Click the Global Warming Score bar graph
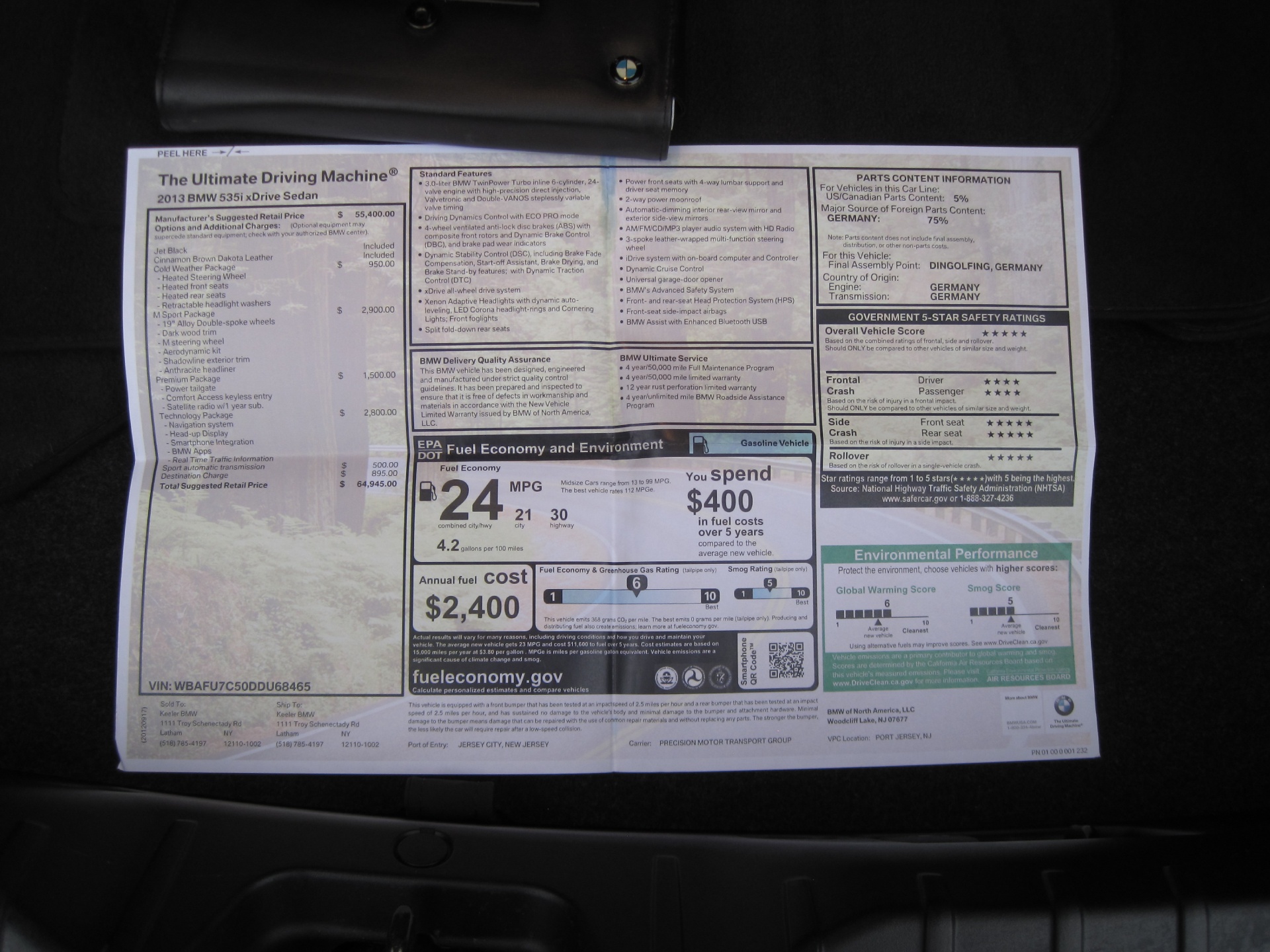 882,614
